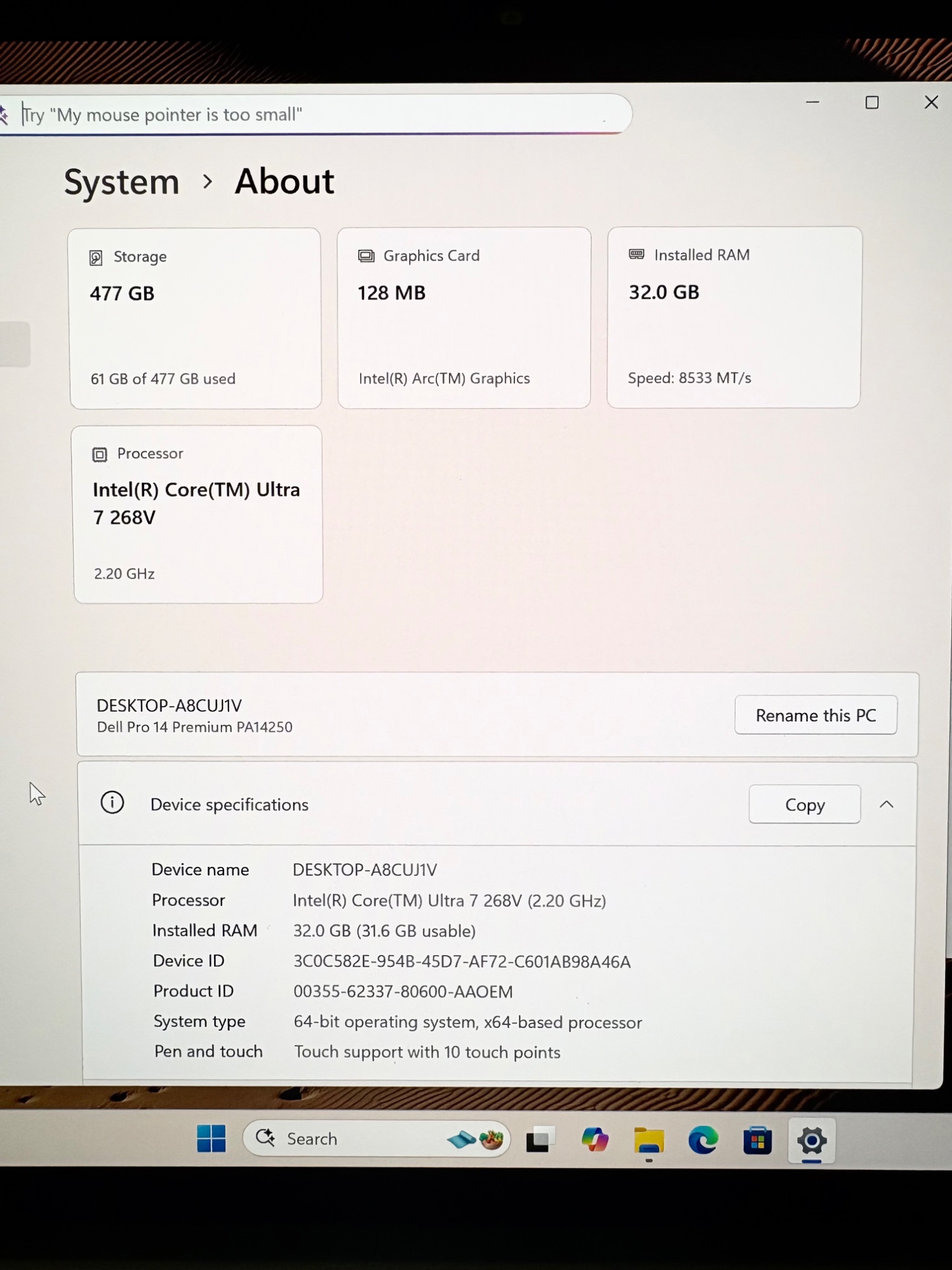Open the Processor Core Ultra 7 card
Screen dimensions: 952x1270
[198, 514]
